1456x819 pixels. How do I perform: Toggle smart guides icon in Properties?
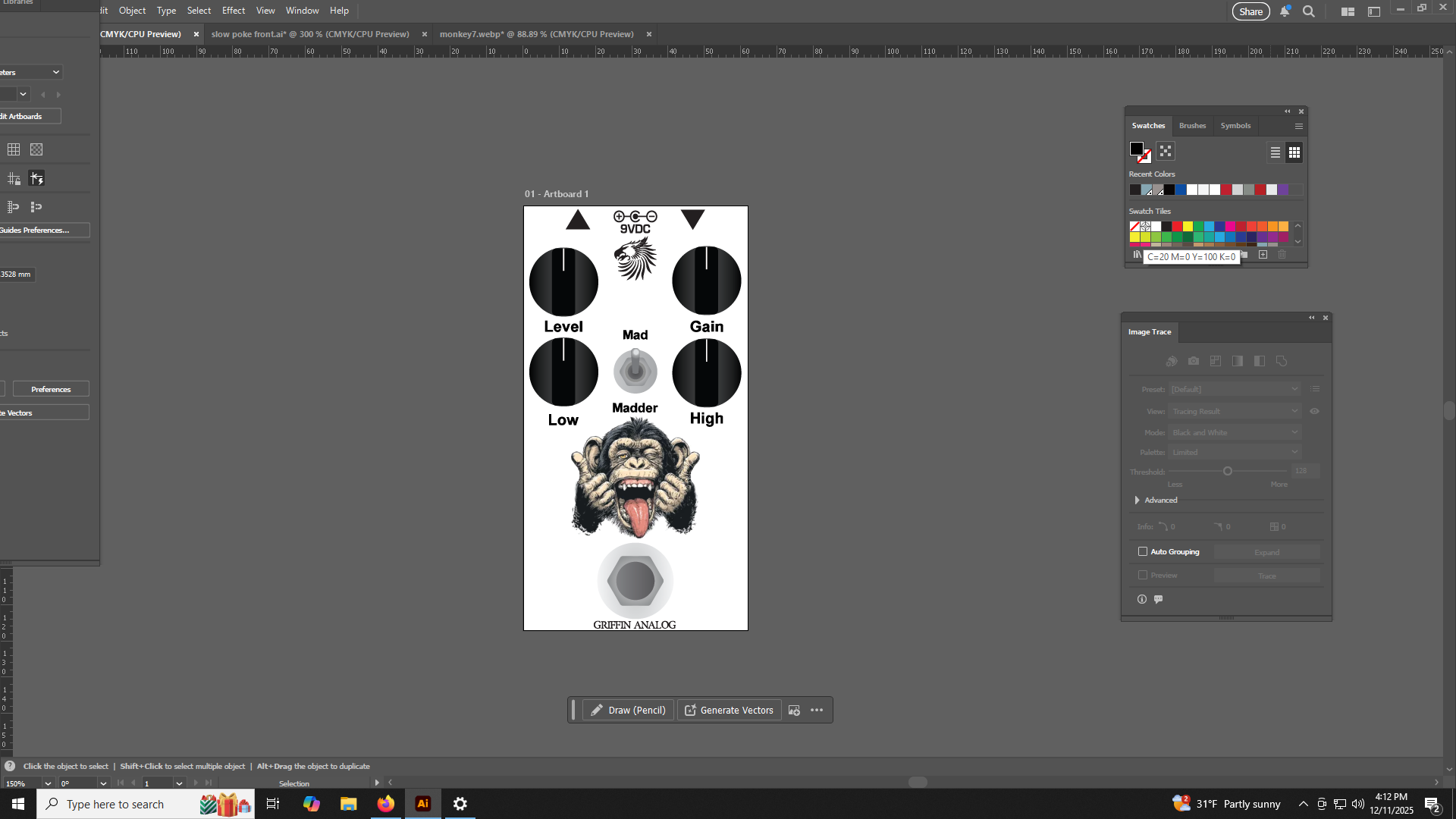[x=36, y=178]
